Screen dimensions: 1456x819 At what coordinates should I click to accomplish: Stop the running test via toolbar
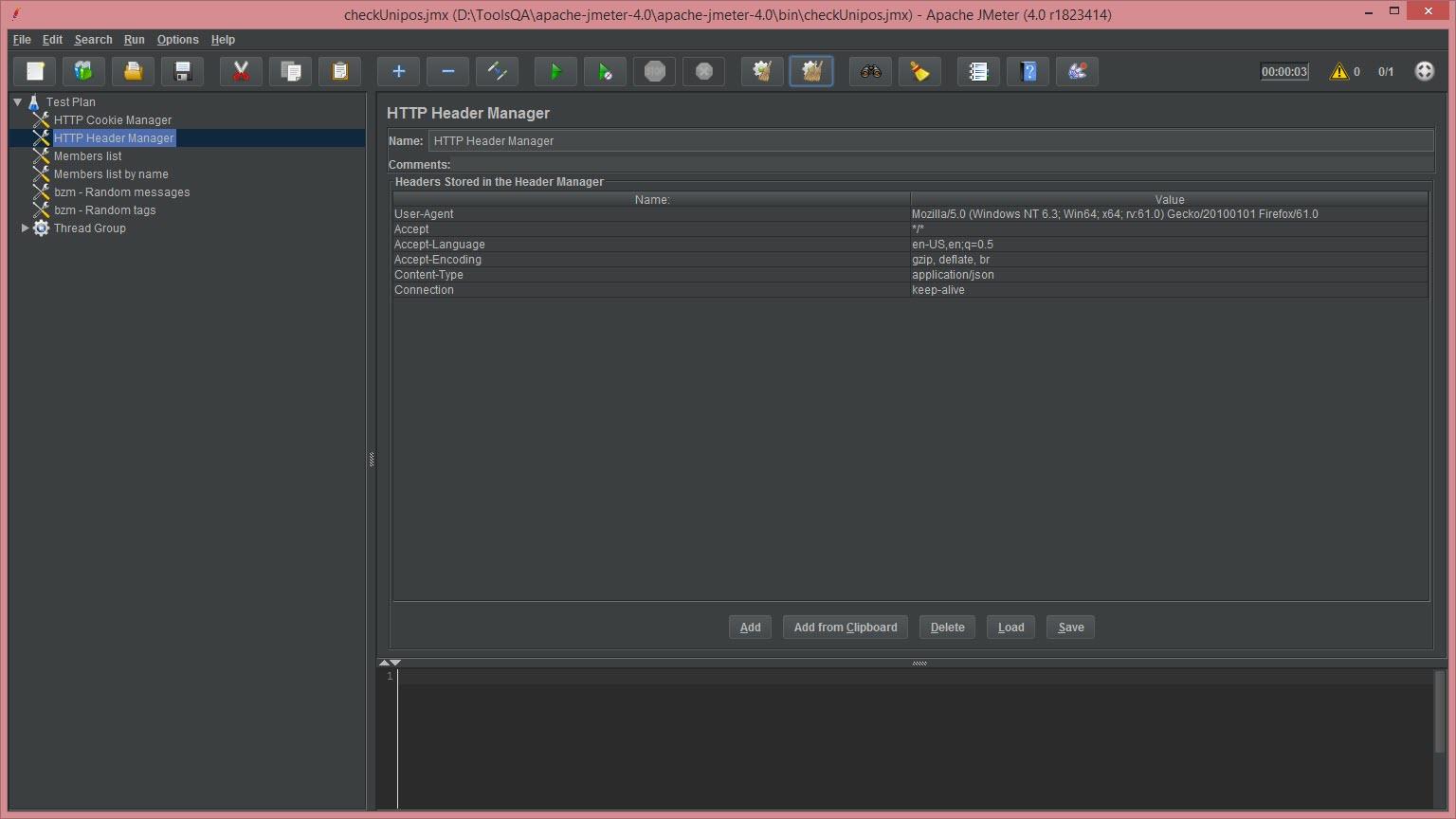point(655,71)
